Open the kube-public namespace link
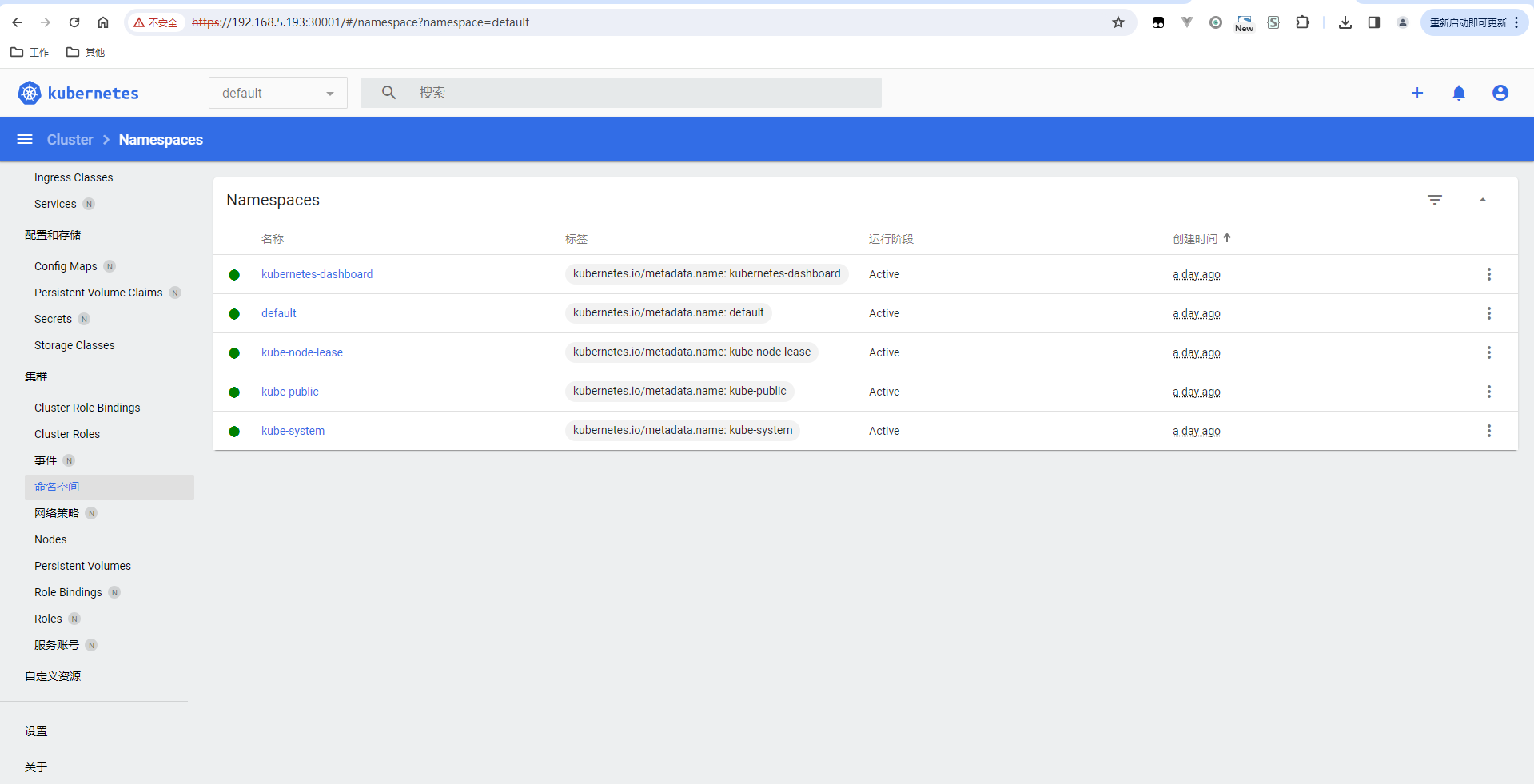The image size is (1534, 784). 290,392
